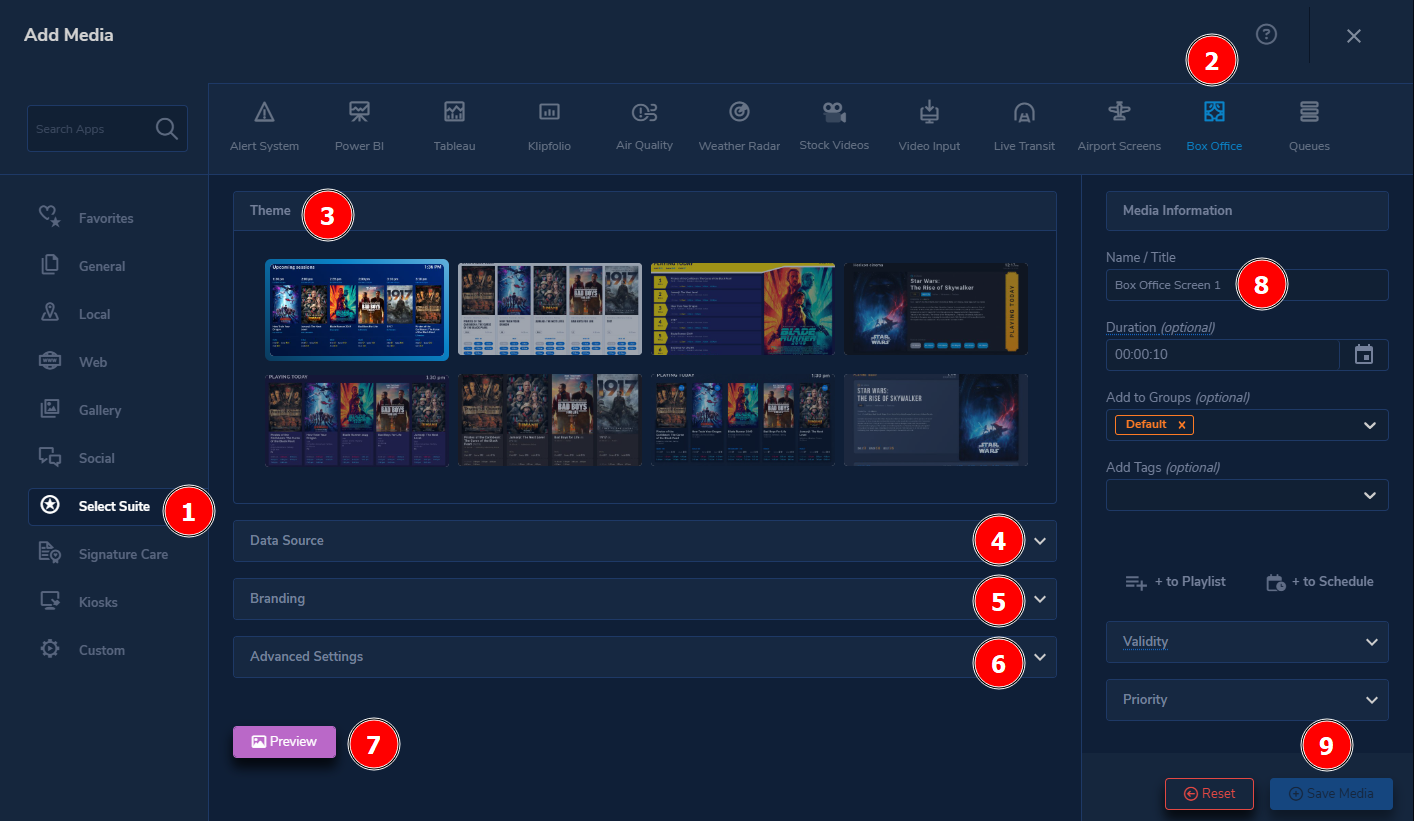Open the Duration calendar icon
The width and height of the screenshot is (1414, 821).
pyautogui.click(x=1364, y=355)
